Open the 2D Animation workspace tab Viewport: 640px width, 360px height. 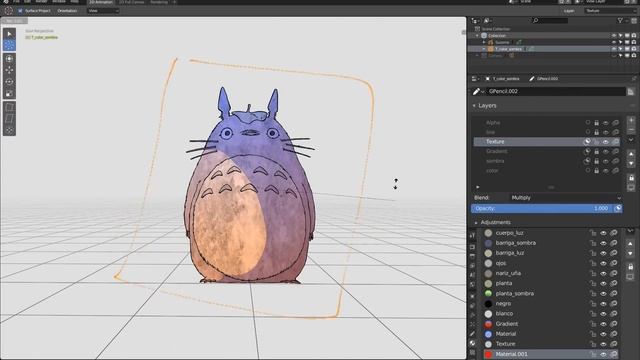click(x=101, y=2)
